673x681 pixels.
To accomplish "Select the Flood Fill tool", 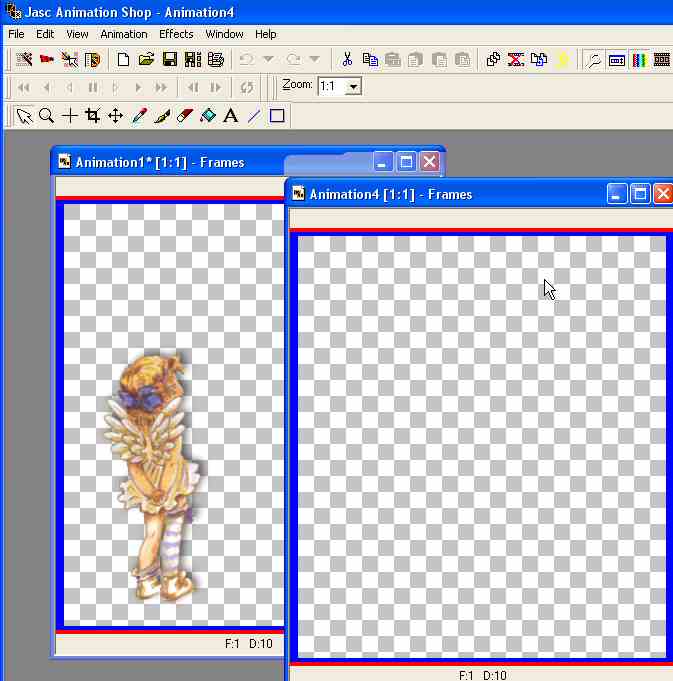I will pos(208,116).
